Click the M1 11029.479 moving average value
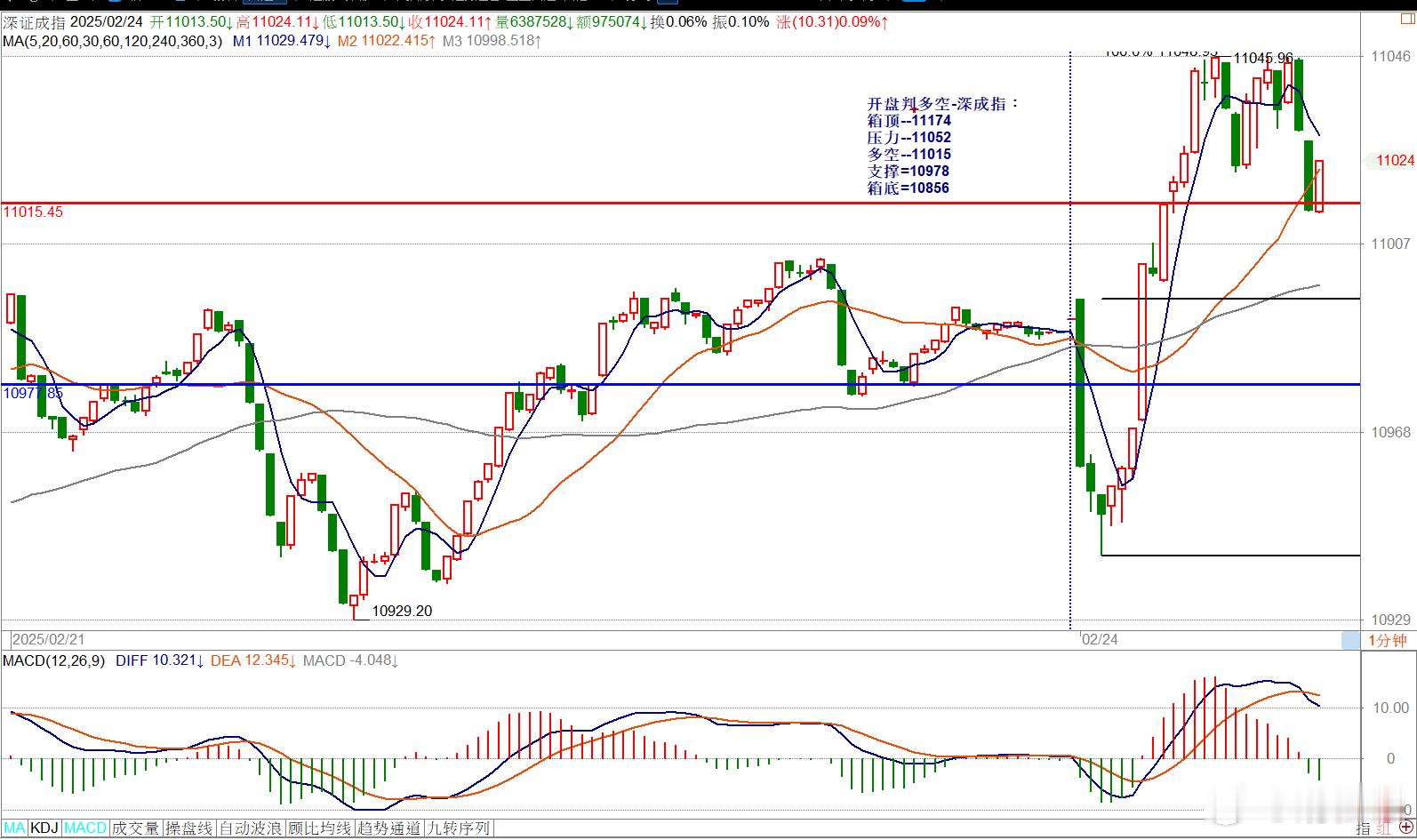1417x840 pixels. (x=282, y=41)
